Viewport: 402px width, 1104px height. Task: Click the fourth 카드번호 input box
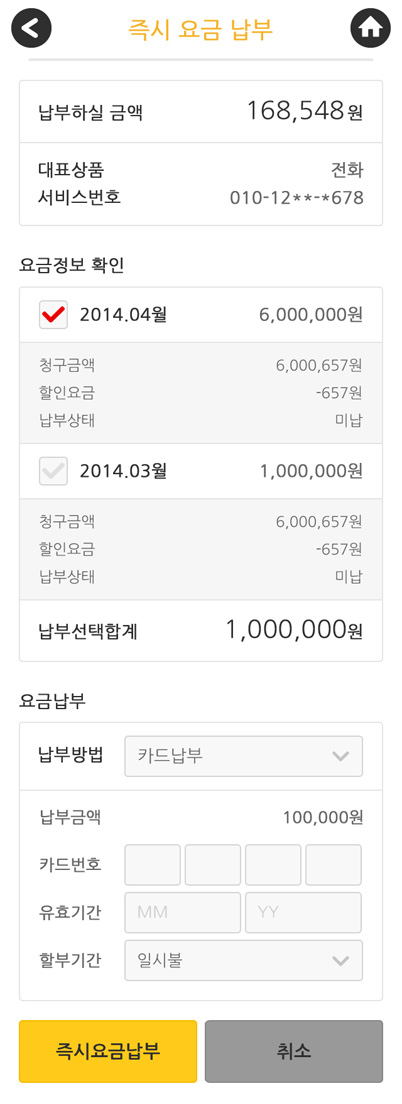pos(334,865)
